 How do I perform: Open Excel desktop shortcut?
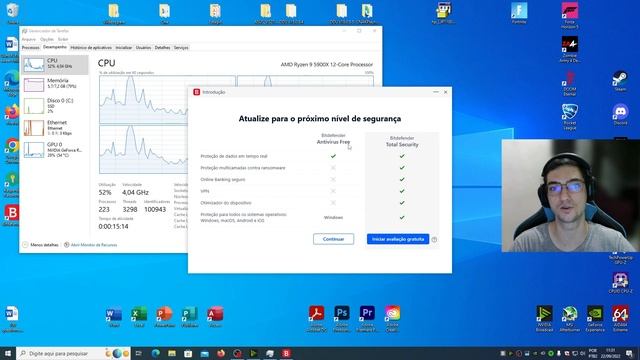pyautogui.click(x=139, y=317)
